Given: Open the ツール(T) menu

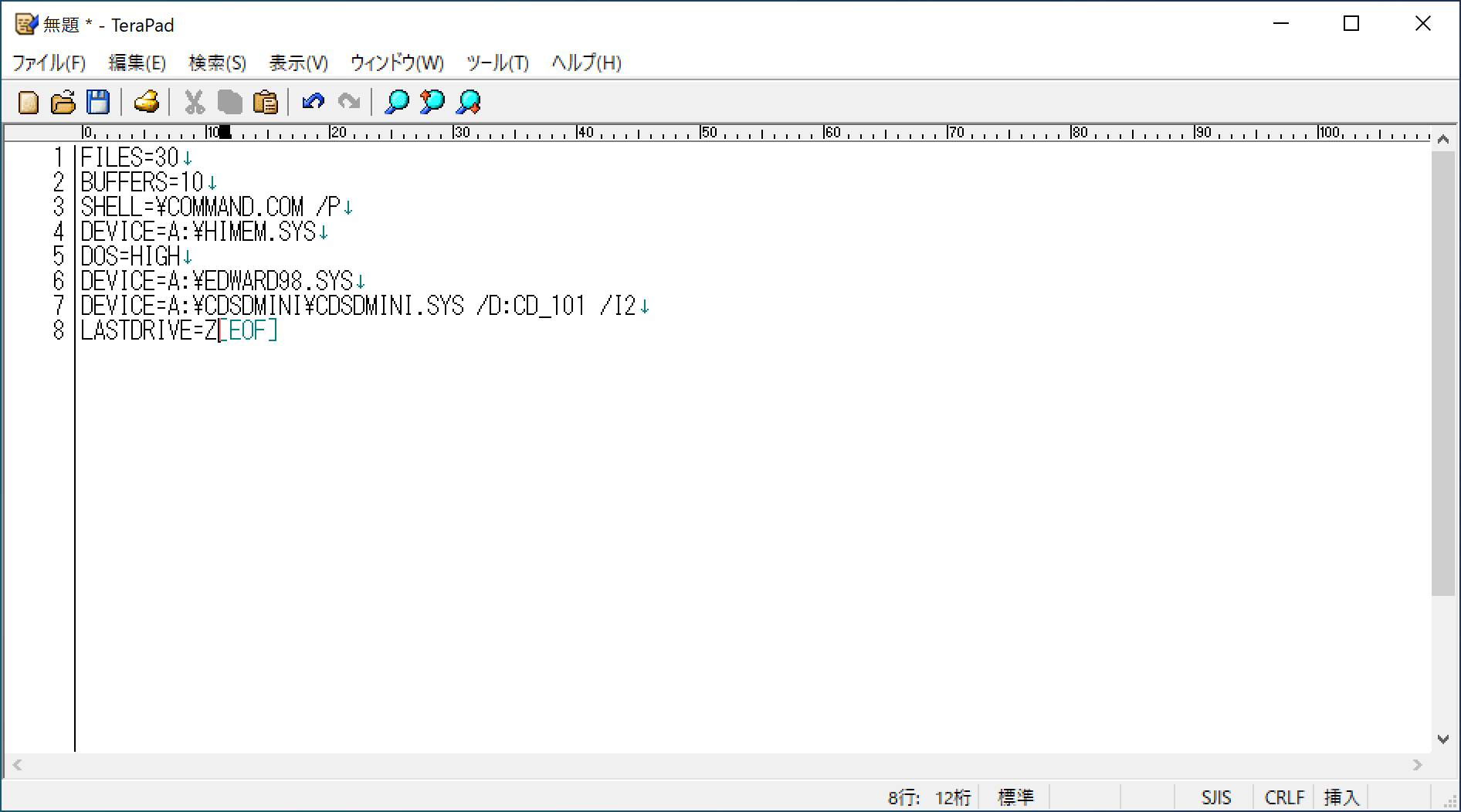Looking at the screenshot, I should [x=497, y=63].
